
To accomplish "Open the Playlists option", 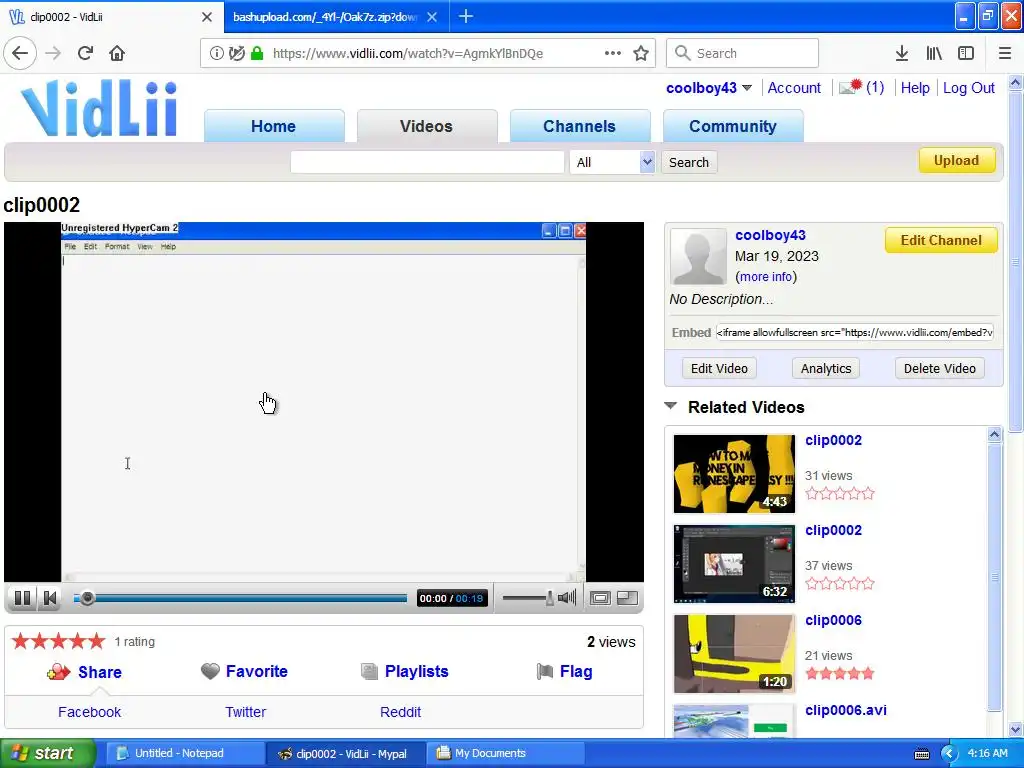I will click(x=404, y=671).
